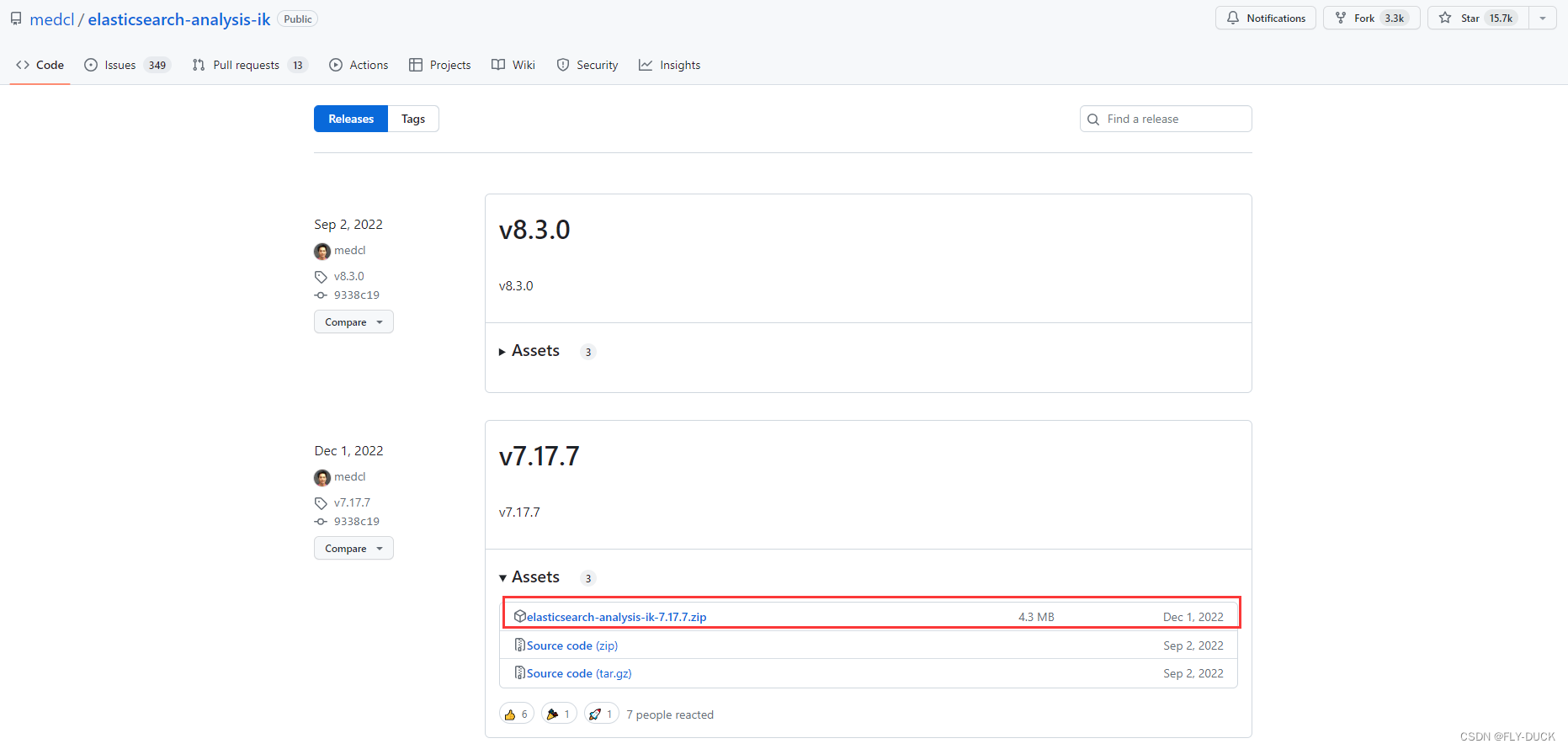This screenshot has width=1568, height=749.
Task: Click the search magnifier icon
Action: pos(1093,120)
